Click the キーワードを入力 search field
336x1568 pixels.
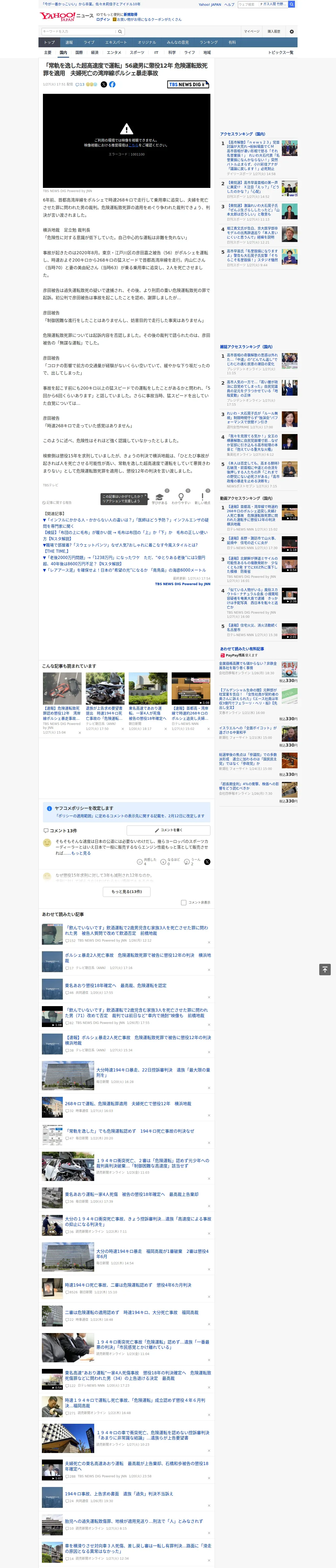point(79,32)
